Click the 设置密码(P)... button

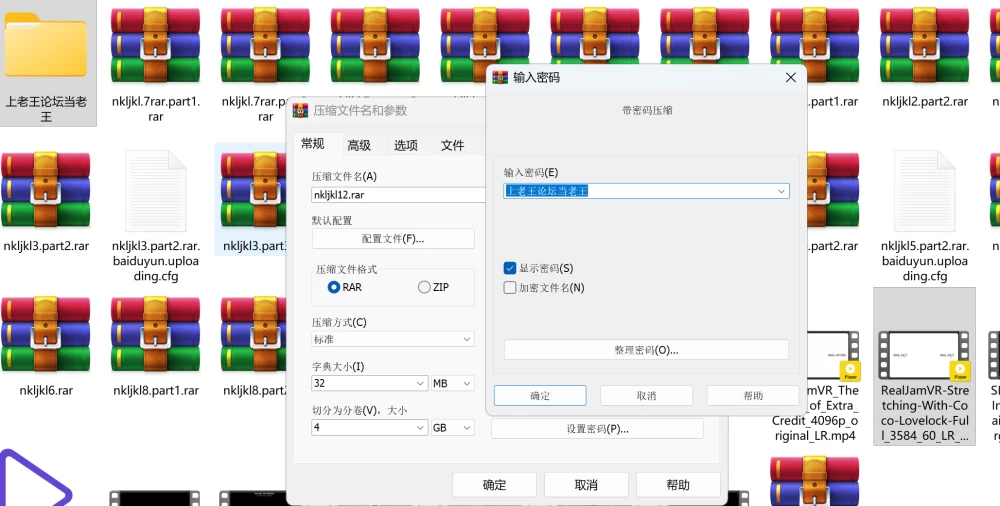click(x=598, y=429)
